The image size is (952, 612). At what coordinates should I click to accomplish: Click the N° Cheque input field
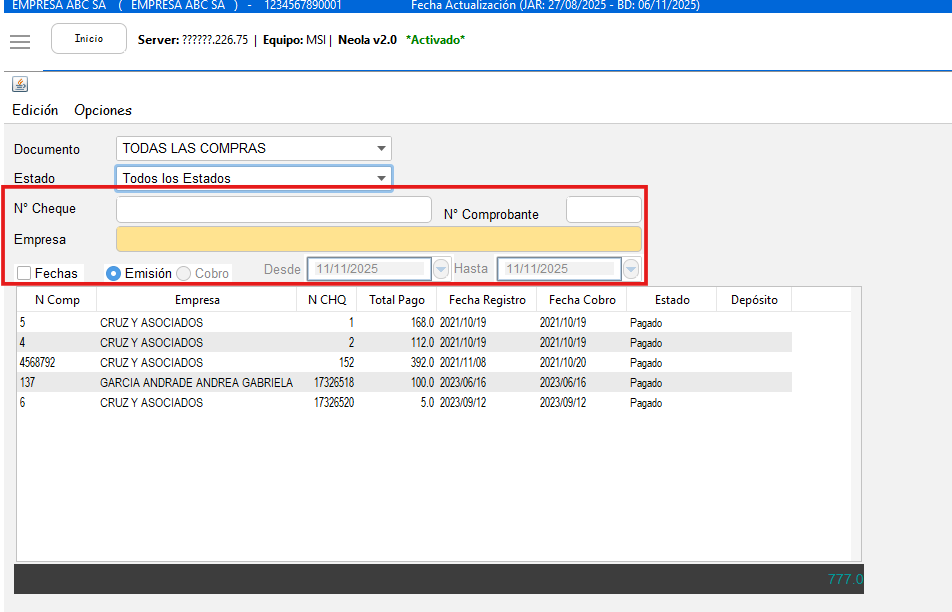273,210
